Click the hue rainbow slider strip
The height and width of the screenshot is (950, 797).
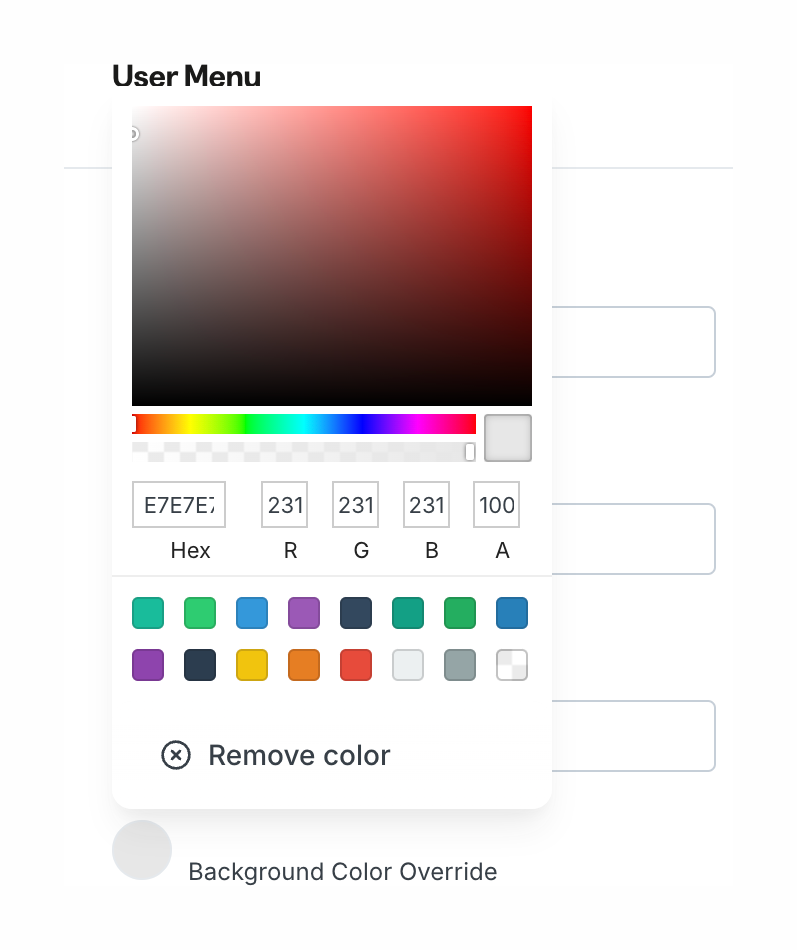point(300,422)
